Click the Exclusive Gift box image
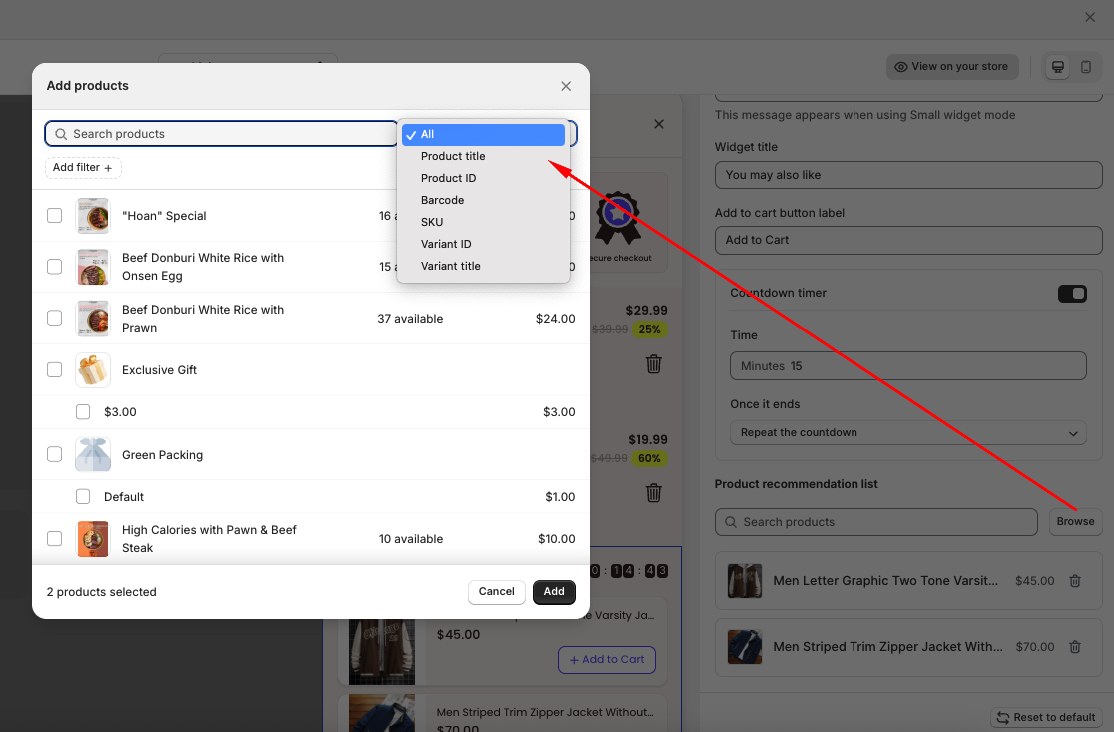Image resolution: width=1114 pixels, height=732 pixels. (x=93, y=370)
